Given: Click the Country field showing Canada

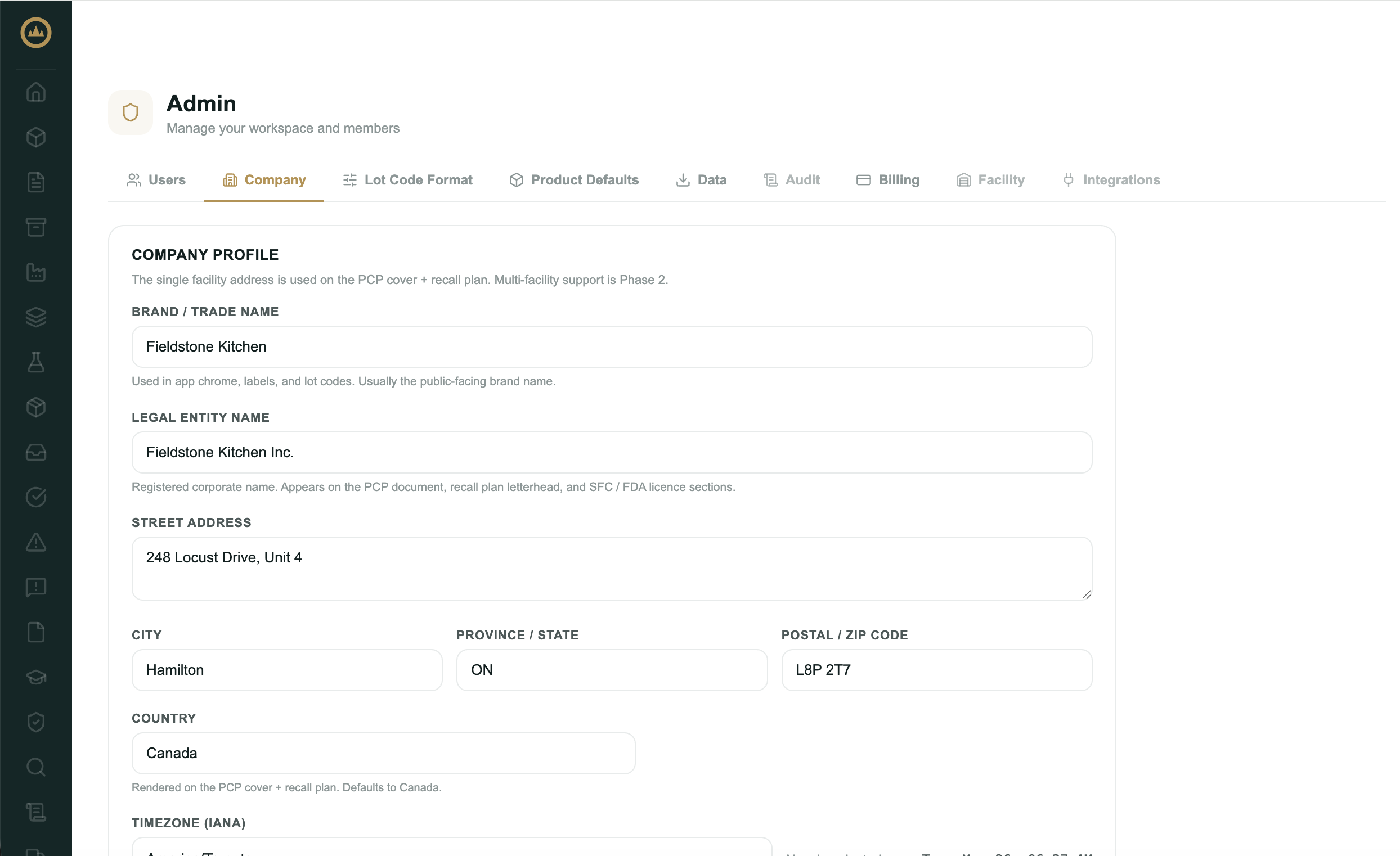Looking at the screenshot, I should click(384, 753).
